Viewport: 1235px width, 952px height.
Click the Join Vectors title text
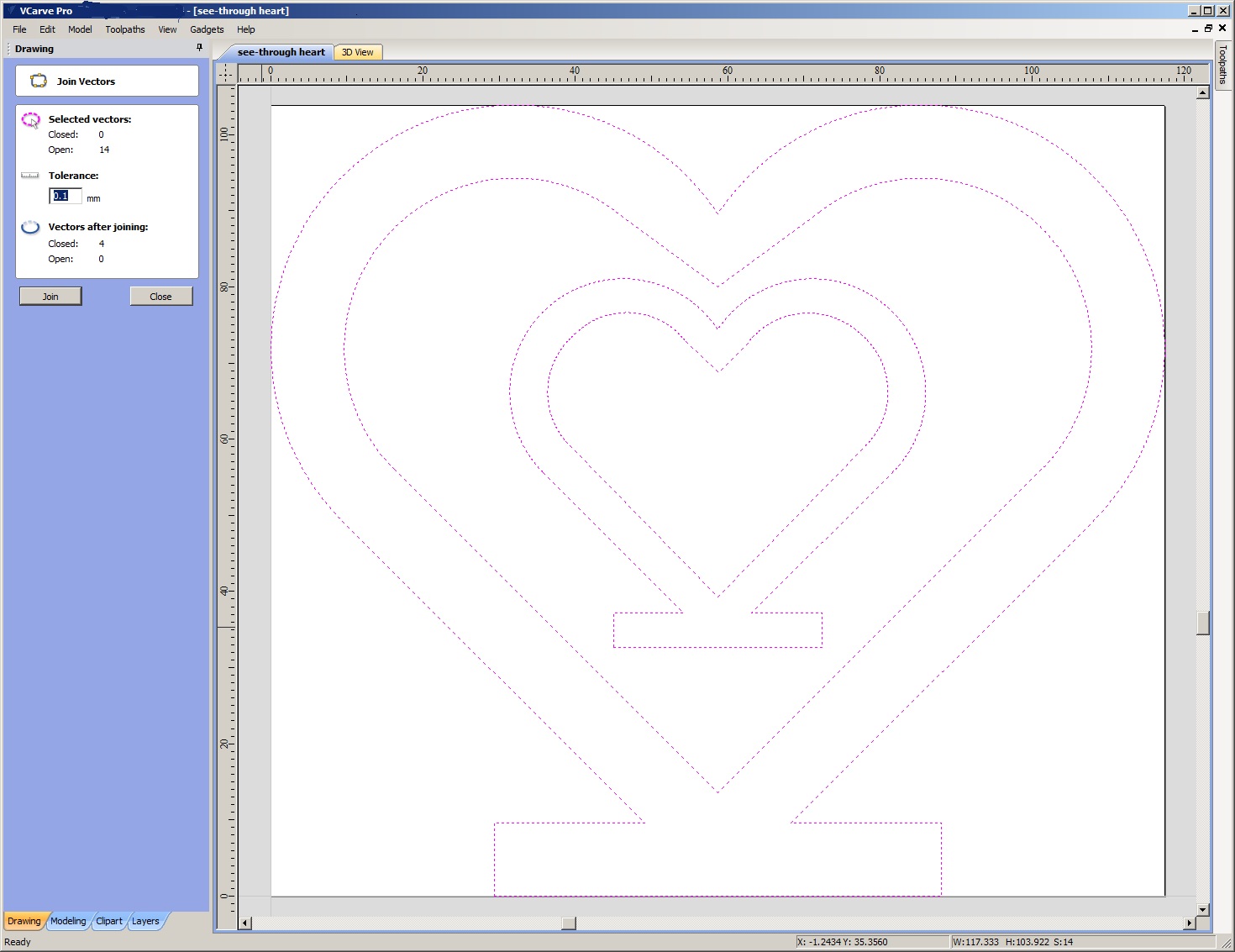click(x=86, y=82)
